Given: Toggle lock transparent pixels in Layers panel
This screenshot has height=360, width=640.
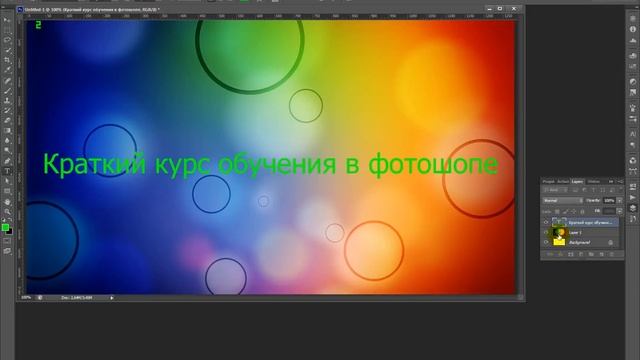Looking at the screenshot, I should (557, 211).
